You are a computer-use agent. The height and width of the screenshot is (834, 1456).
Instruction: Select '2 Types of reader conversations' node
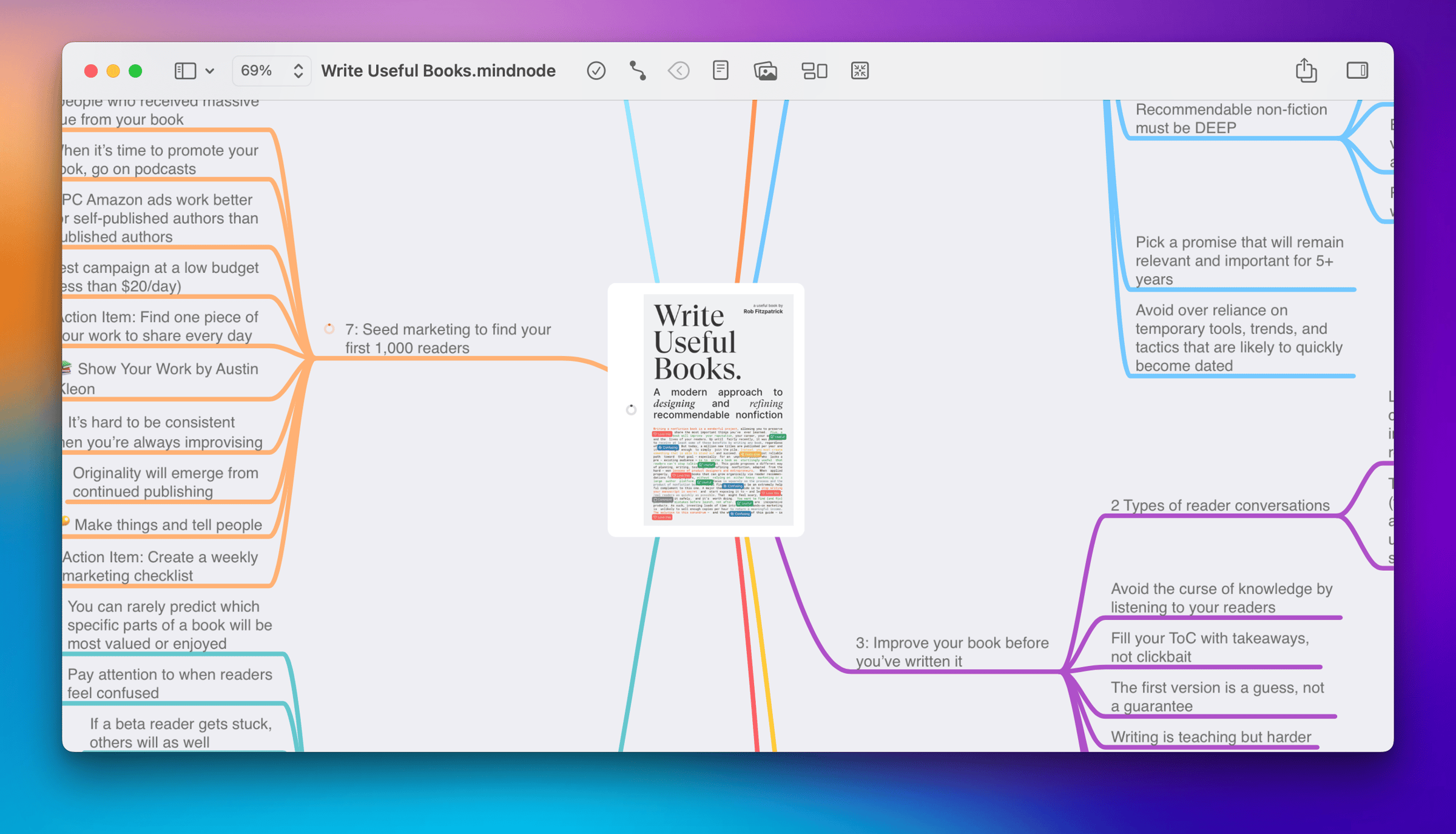click(1219, 505)
